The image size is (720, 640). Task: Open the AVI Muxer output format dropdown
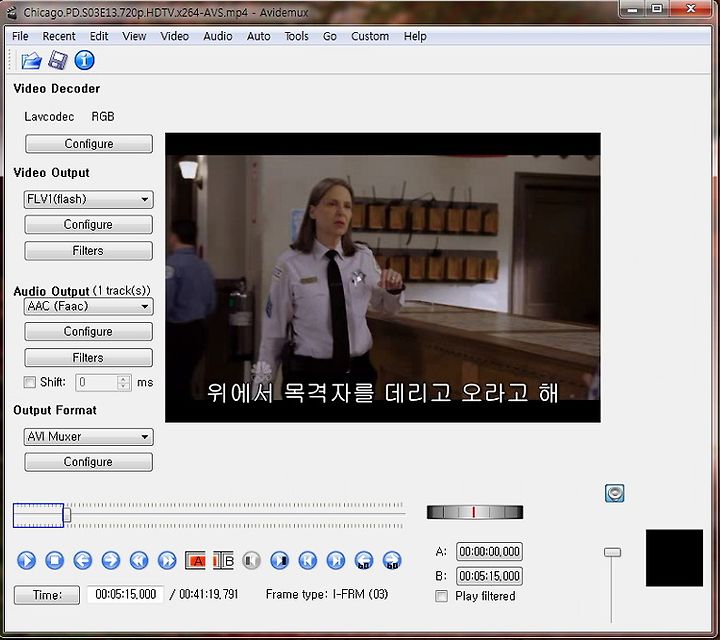[89, 437]
